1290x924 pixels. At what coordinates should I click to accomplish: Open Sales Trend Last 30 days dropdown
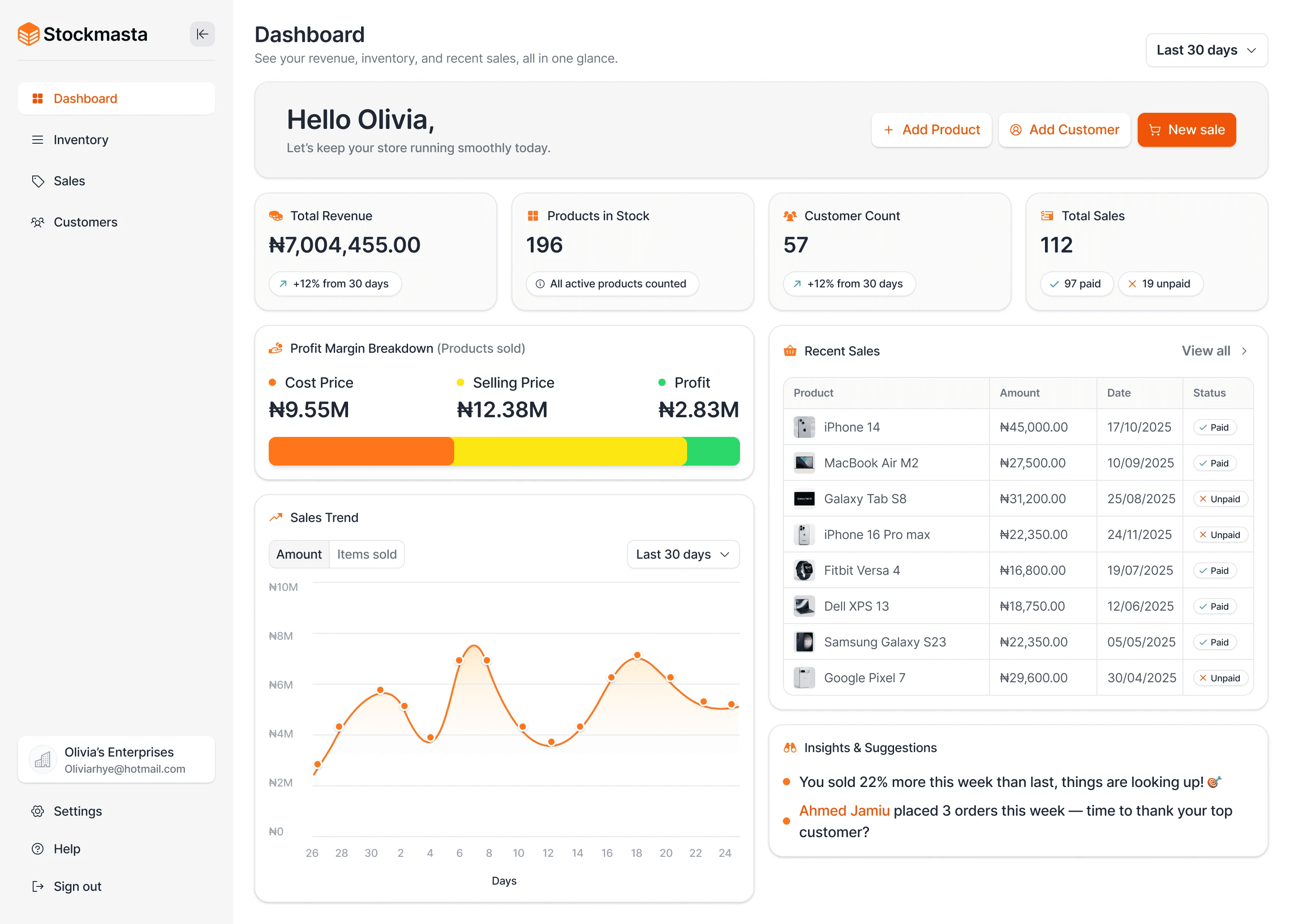683,554
